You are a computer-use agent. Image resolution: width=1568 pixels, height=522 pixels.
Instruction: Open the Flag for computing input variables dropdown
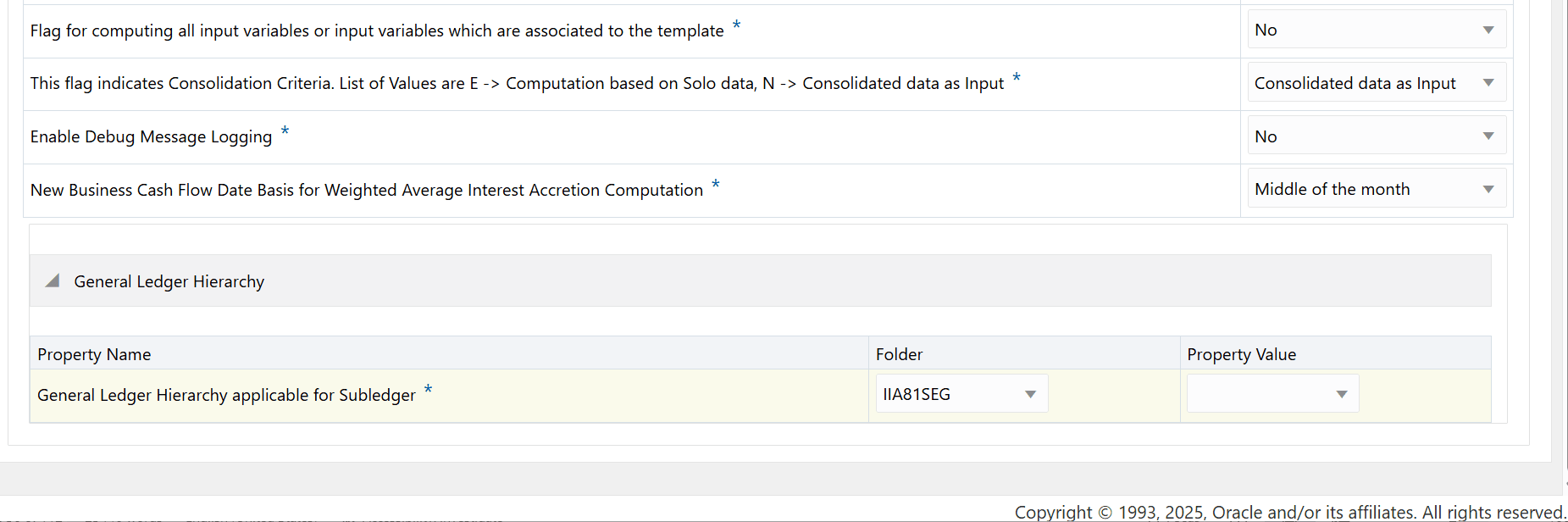[x=1375, y=29]
